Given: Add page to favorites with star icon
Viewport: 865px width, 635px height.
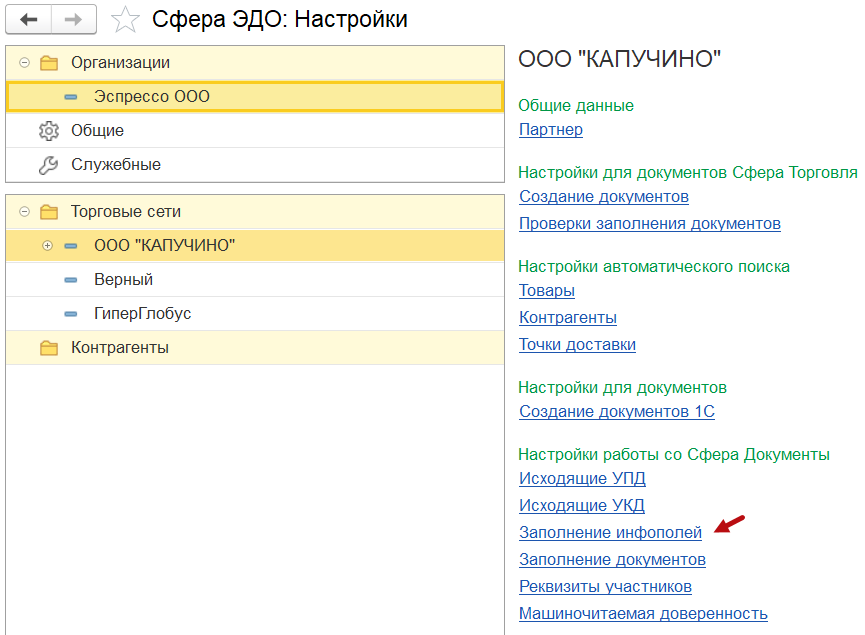Looking at the screenshot, I should tap(125, 20).
